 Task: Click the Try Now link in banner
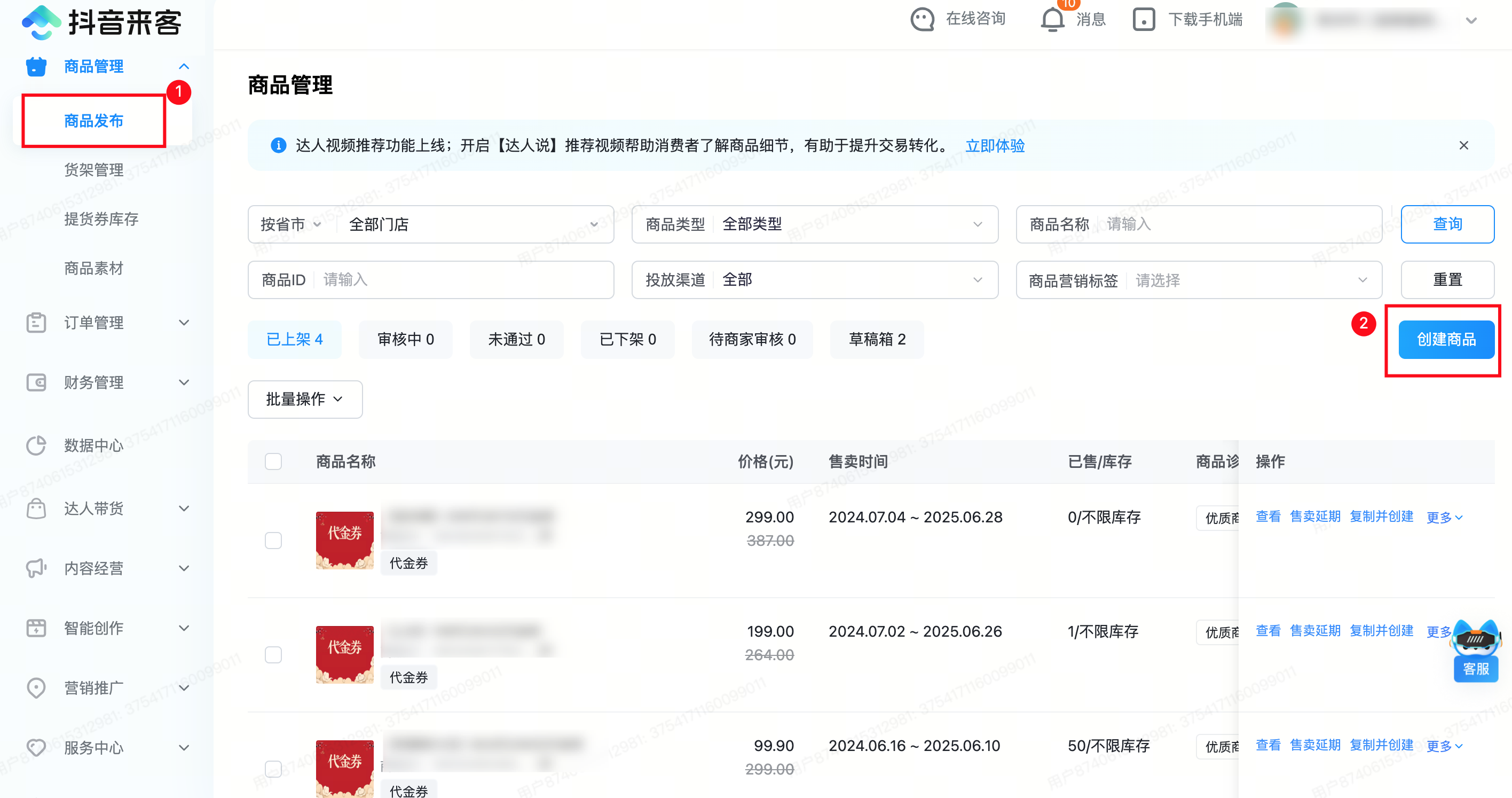pyautogui.click(x=994, y=145)
